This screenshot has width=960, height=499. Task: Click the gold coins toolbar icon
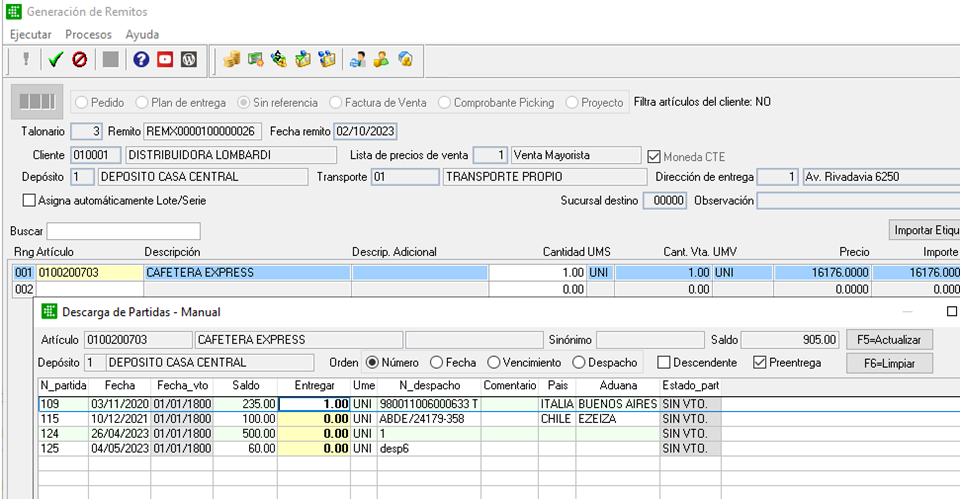click(x=232, y=60)
